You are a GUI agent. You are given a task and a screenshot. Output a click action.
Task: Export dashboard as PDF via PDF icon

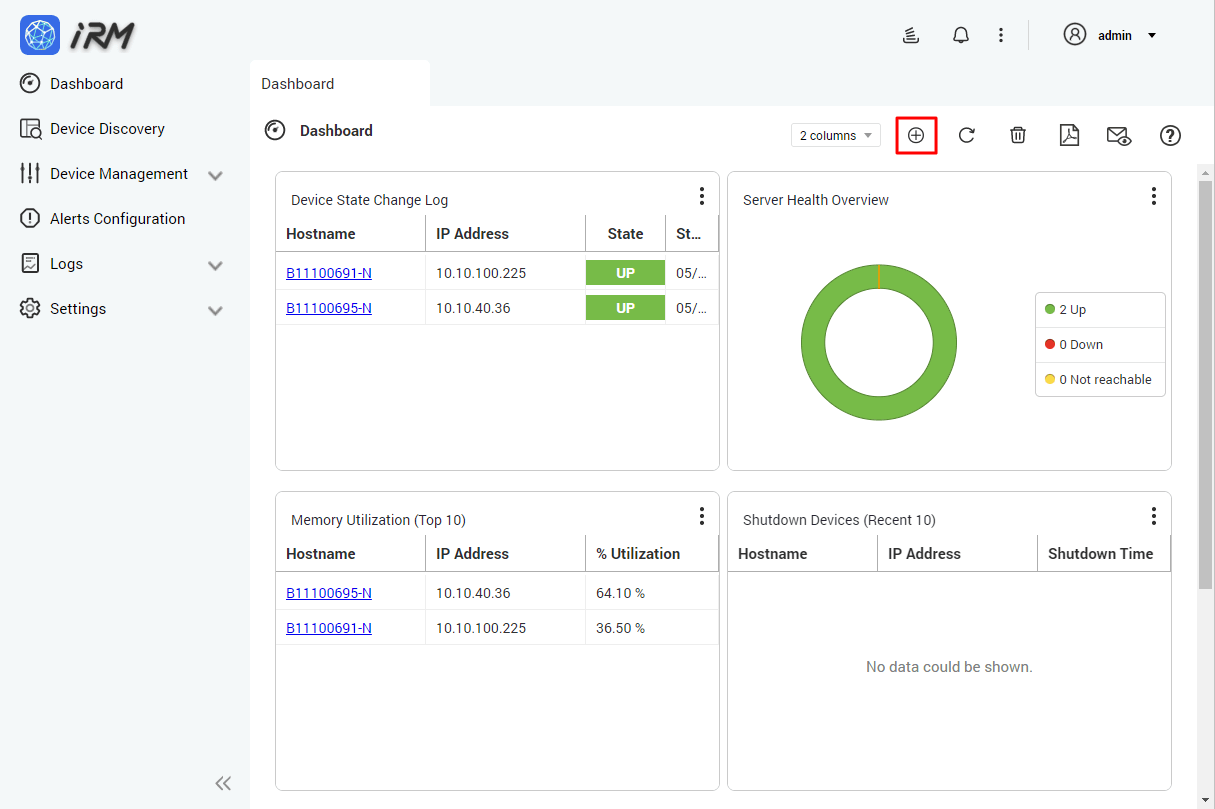click(1069, 135)
